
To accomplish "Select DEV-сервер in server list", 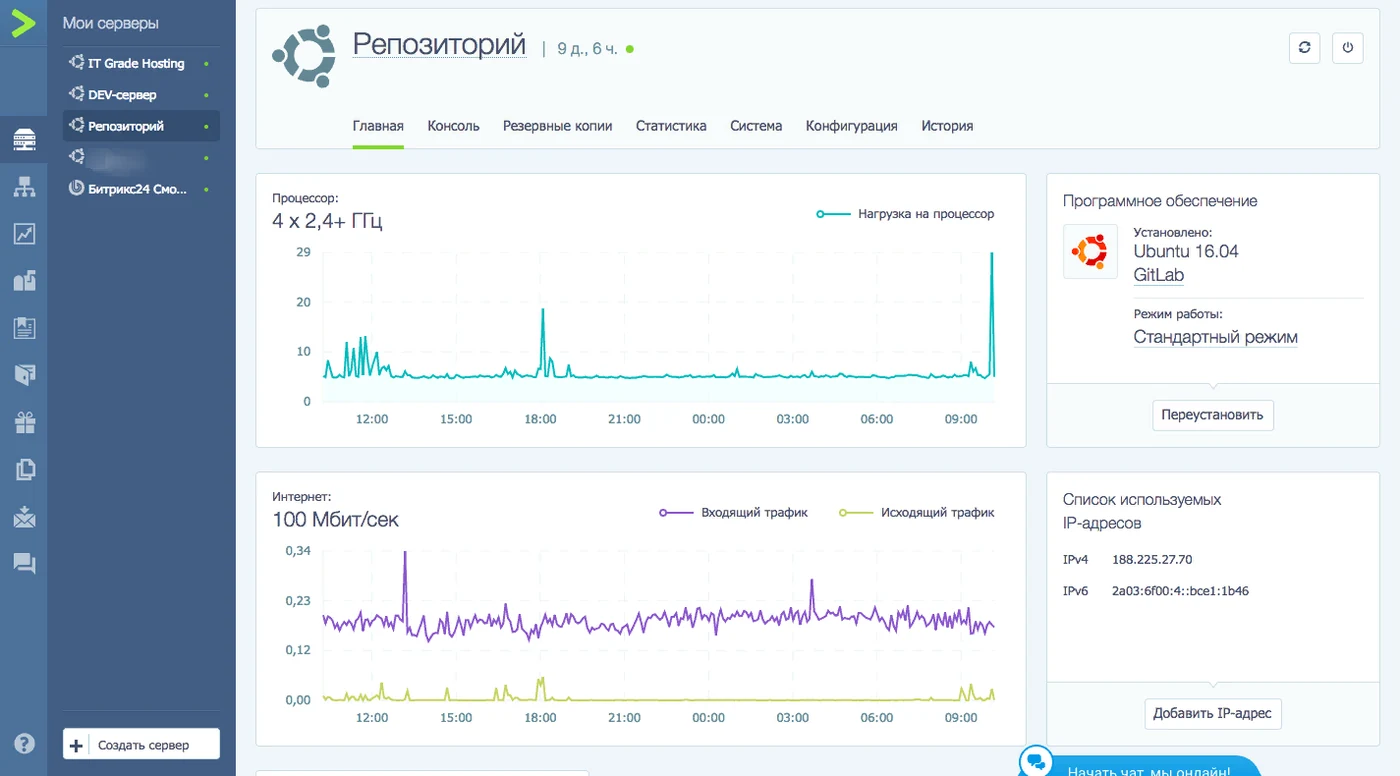I will 141,95.
